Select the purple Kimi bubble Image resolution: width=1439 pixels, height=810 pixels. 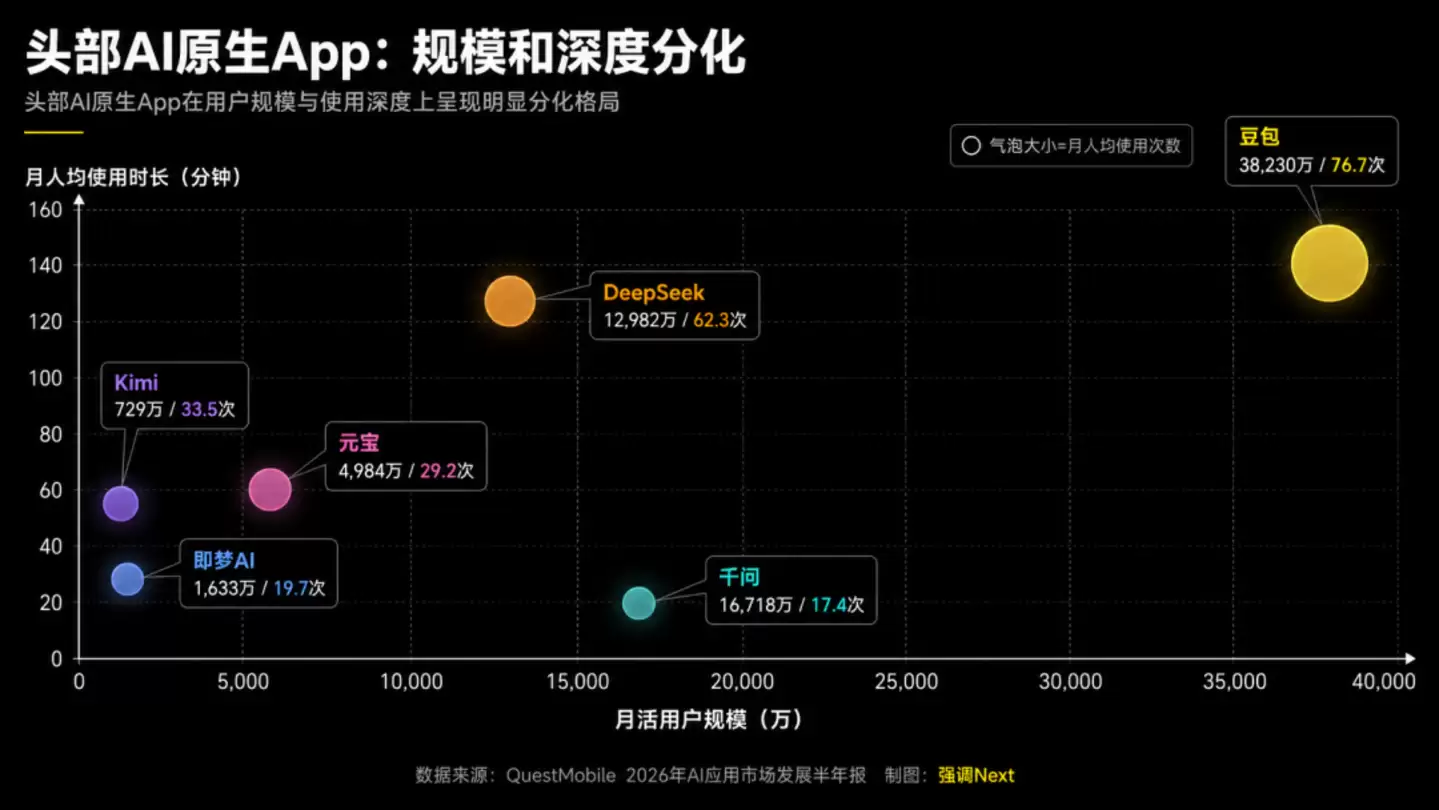(x=121, y=503)
